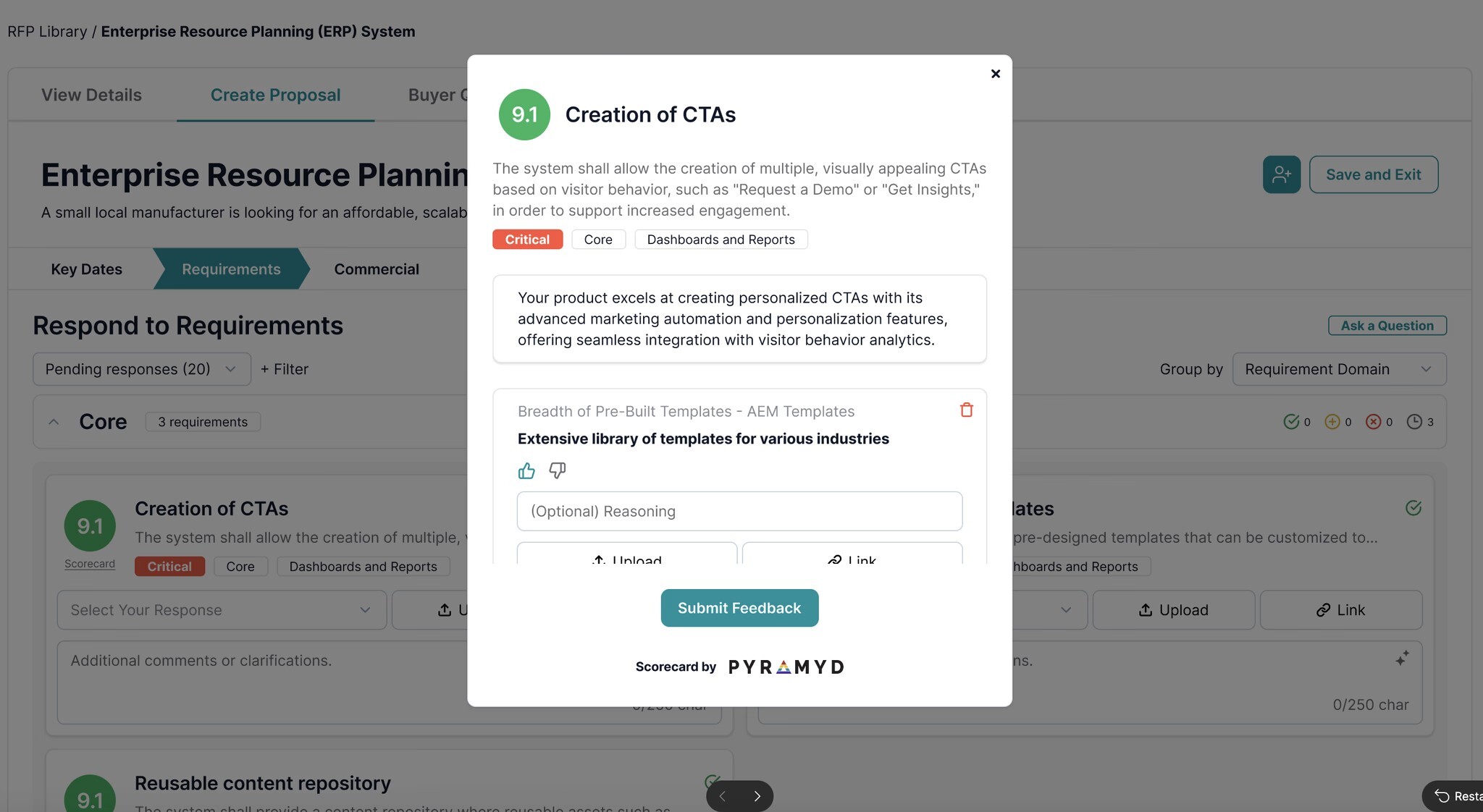Image resolution: width=1483 pixels, height=812 pixels.
Task: Switch to the View Details tab
Action: 91,95
